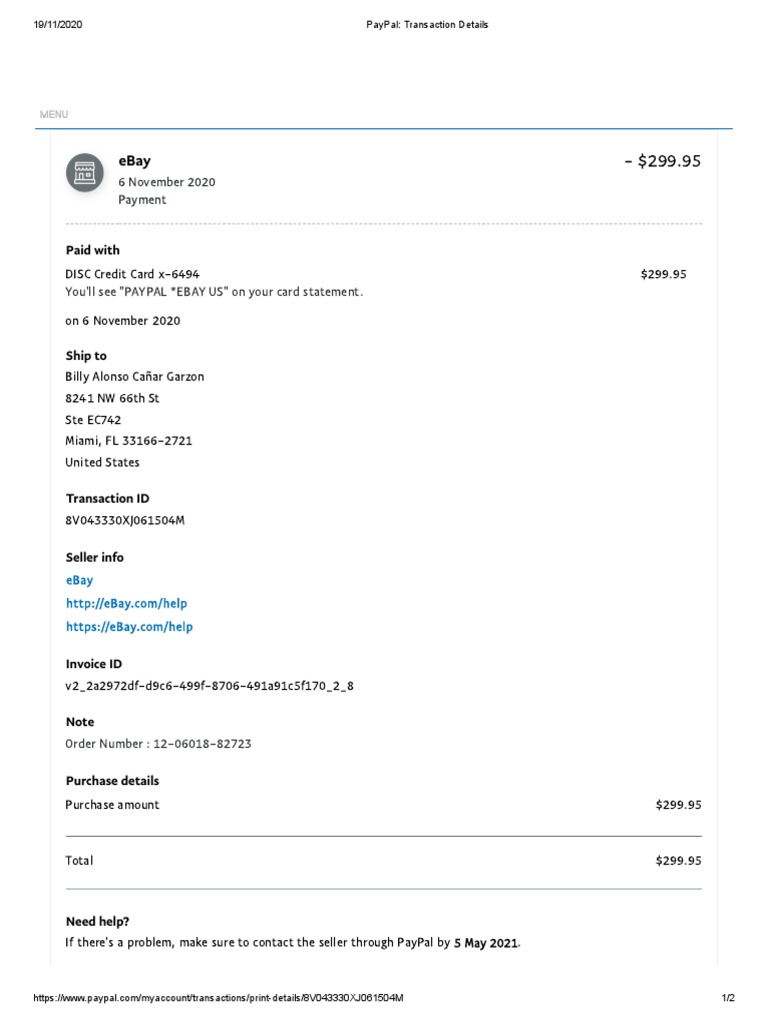Open the MENU navigation
The image size is (768, 1024).
click(x=54, y=114)
